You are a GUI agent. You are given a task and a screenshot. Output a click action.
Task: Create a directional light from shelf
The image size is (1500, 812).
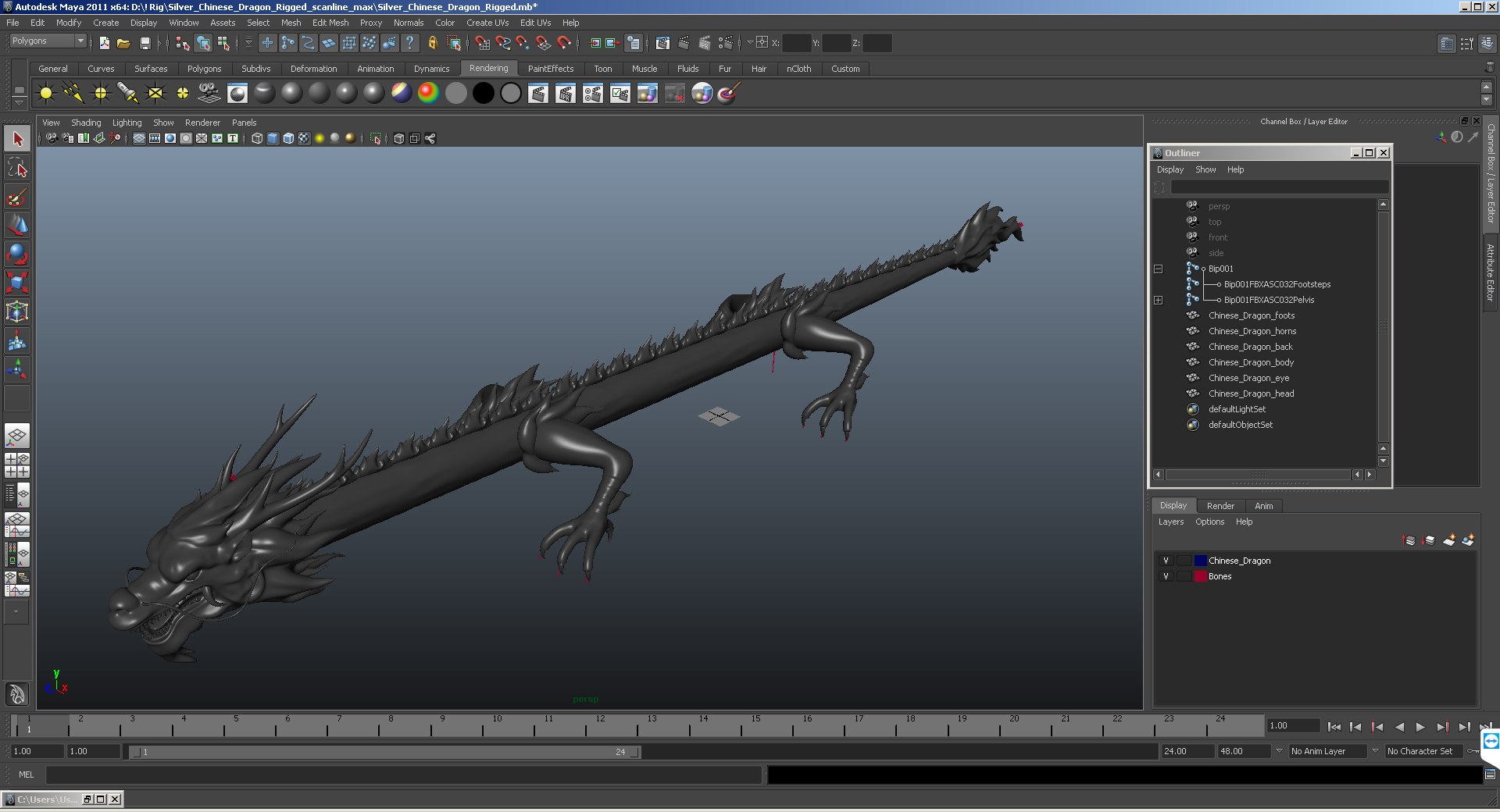point(73,94)
